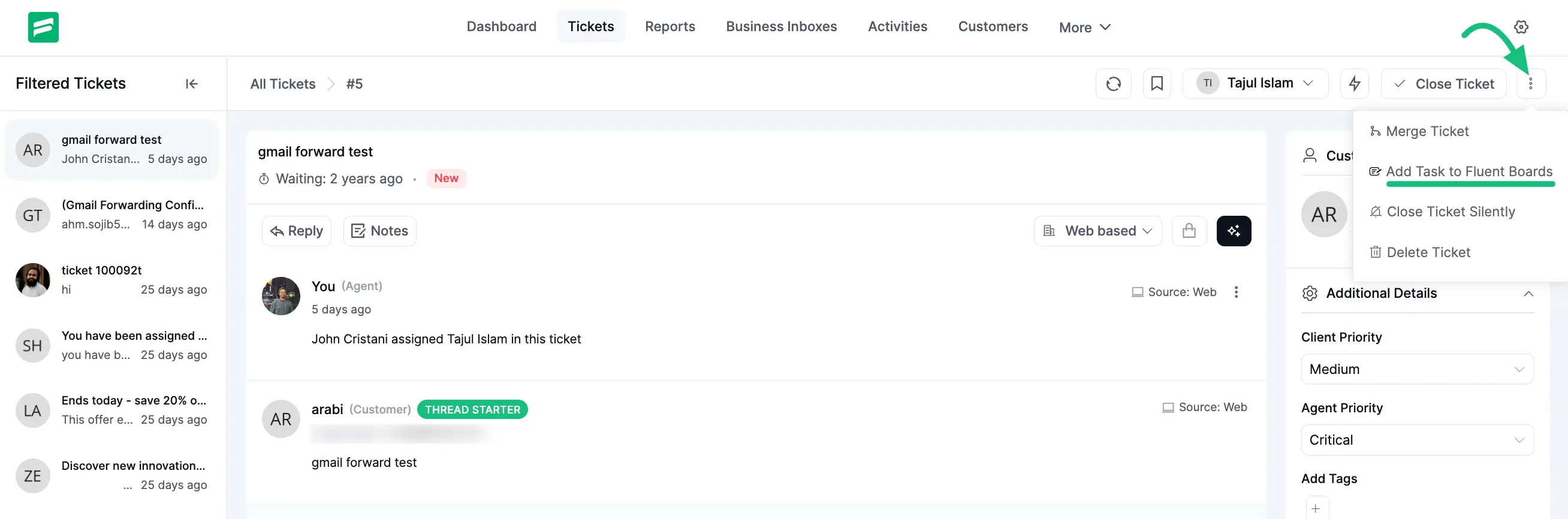Click the plus icon under Add Tags
This screenshot has width=1568, height=519.
(x=1317, y=509)
